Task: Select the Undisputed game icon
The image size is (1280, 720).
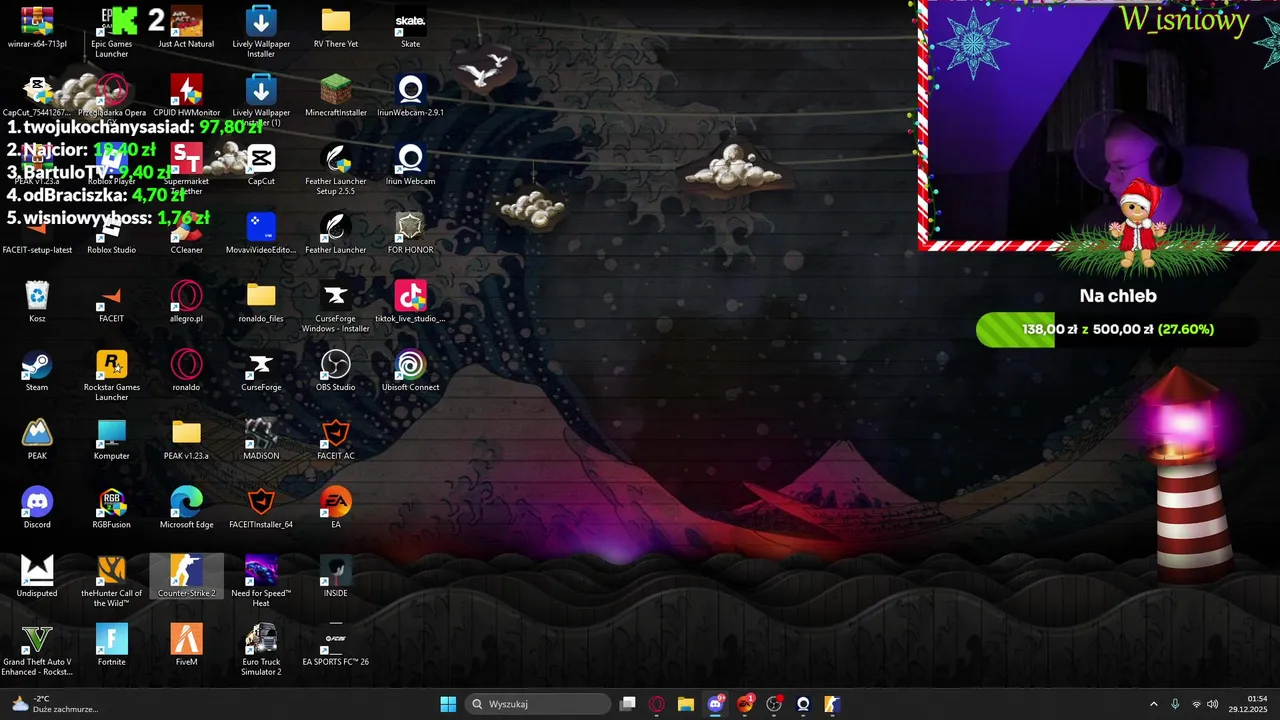Action: tap(37, 577)
